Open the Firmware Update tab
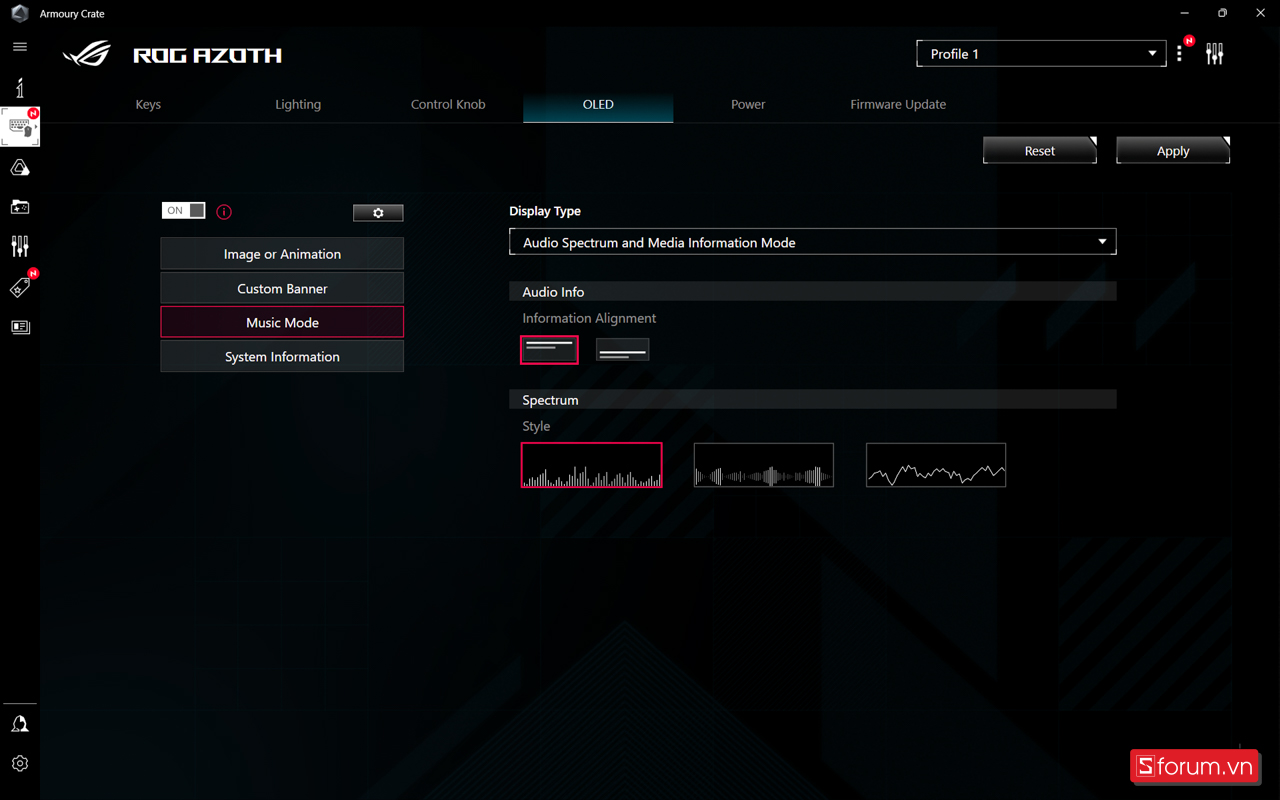The height and width of the screenshot is (800, 1280). tap(898, 104)
